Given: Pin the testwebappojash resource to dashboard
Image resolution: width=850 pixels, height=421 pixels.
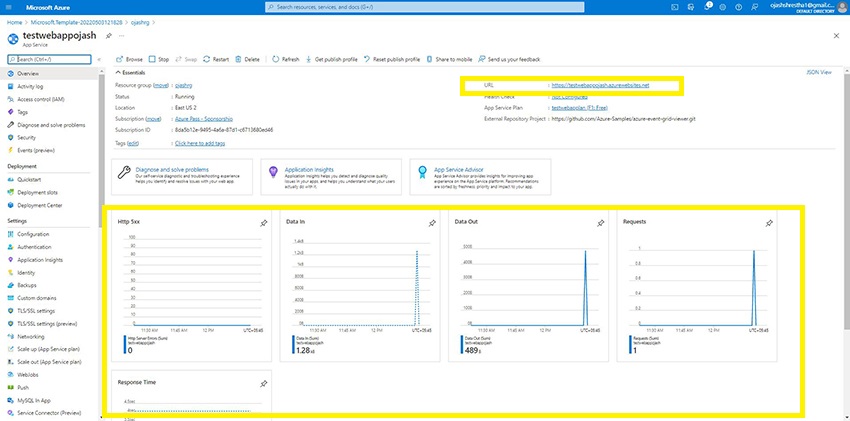Looking at the screenshot, I should click(x=108, y=35).
